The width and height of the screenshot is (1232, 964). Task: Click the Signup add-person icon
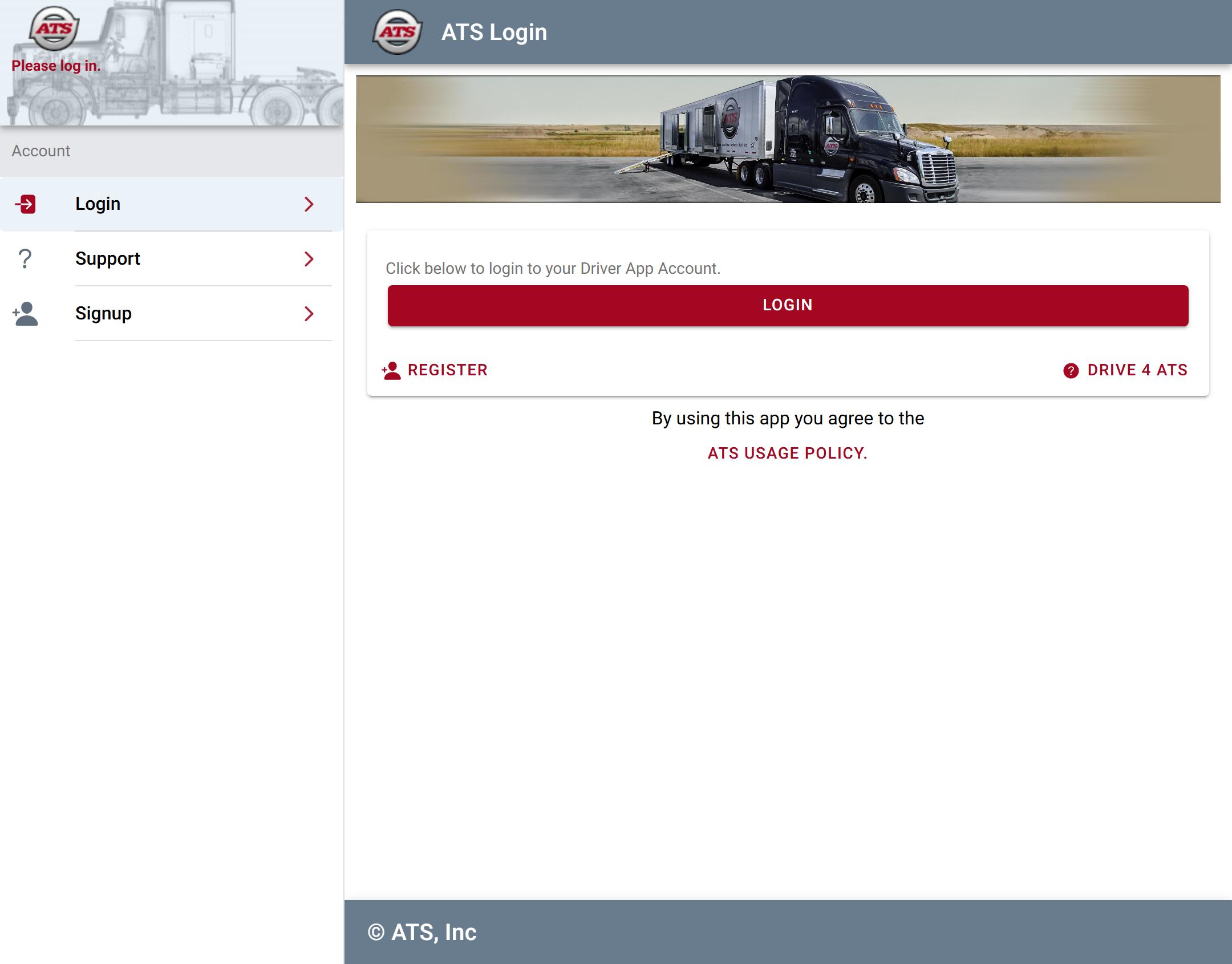pyautogui.click(x=25, y=314)
